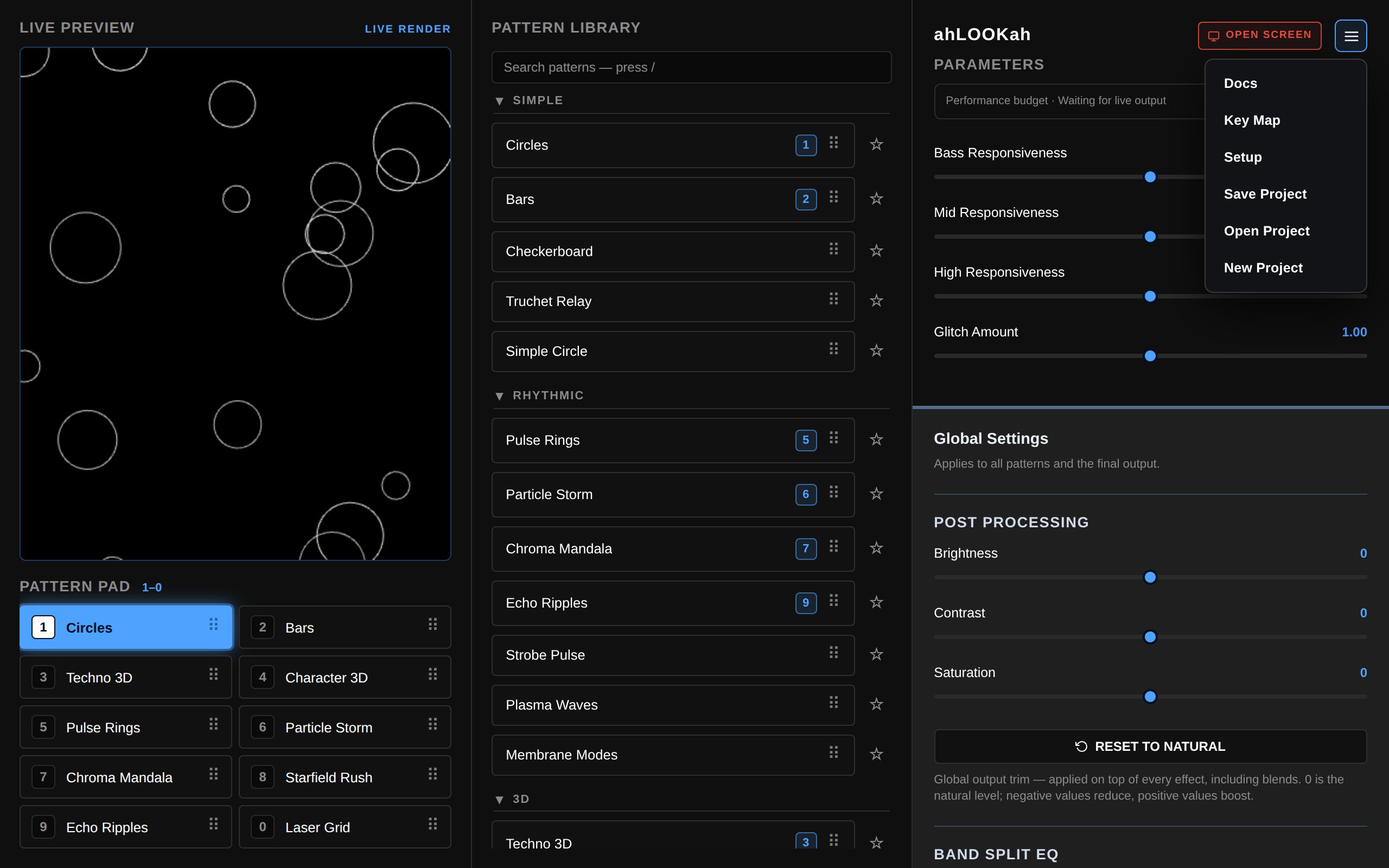Click the Search patterns input field
This screenshot has height=868, width=1389.
click(691, 67)
